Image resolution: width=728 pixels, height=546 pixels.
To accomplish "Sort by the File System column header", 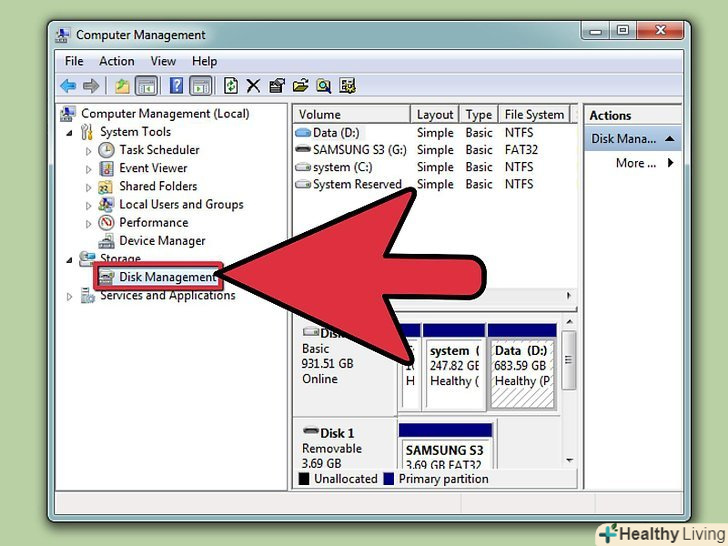I will (534, 114).
